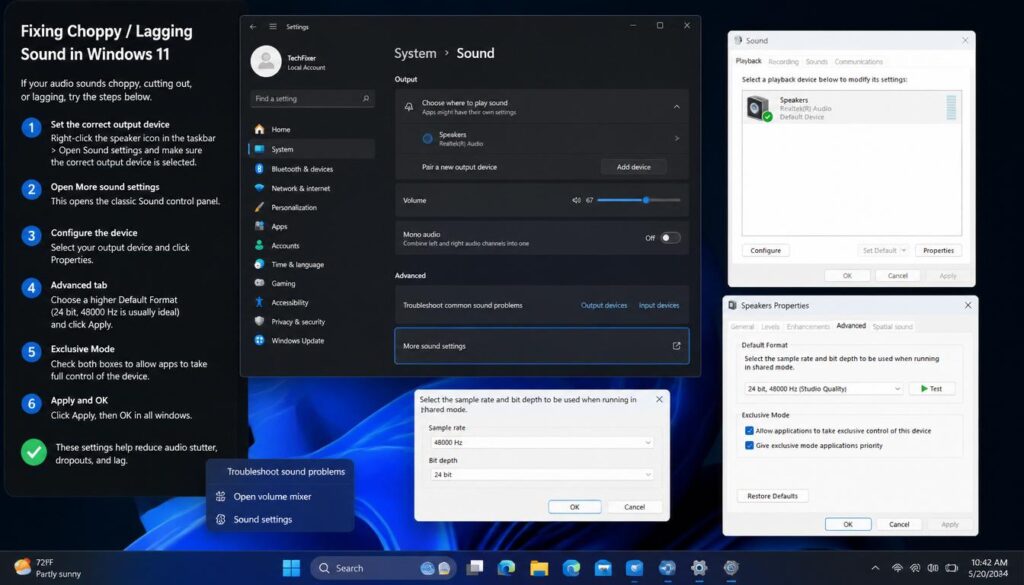This screenshot has width=1024, height=585.
Task: Select System in the Settings sidebar
Action: pos(311,149)
